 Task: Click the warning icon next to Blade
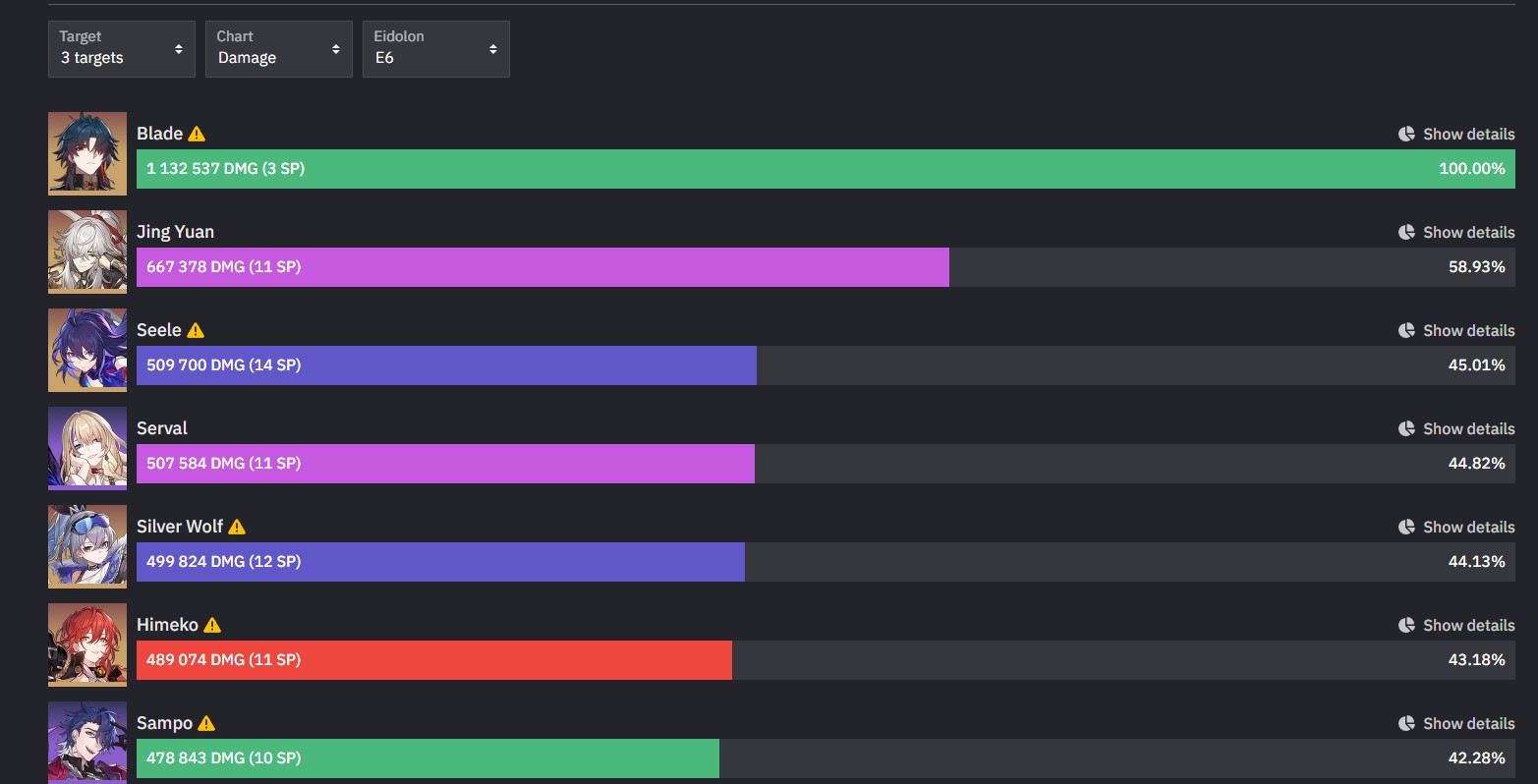point(197,135)
